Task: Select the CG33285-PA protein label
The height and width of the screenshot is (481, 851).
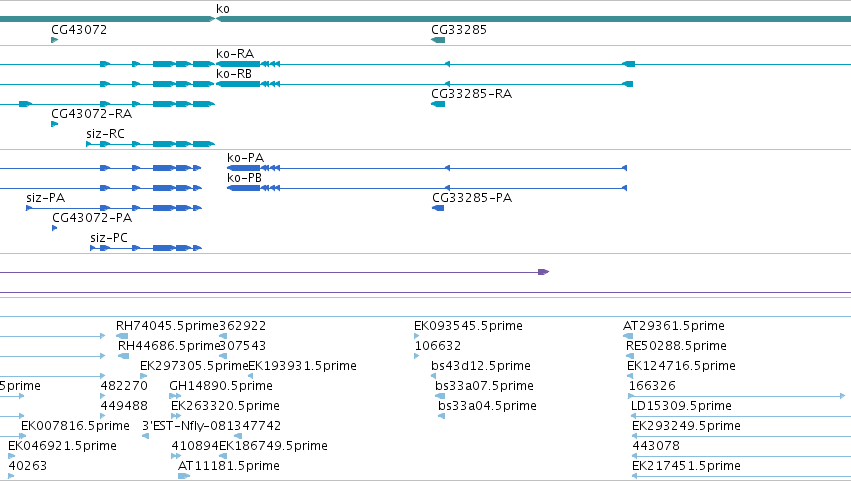Action: point(472,198)
